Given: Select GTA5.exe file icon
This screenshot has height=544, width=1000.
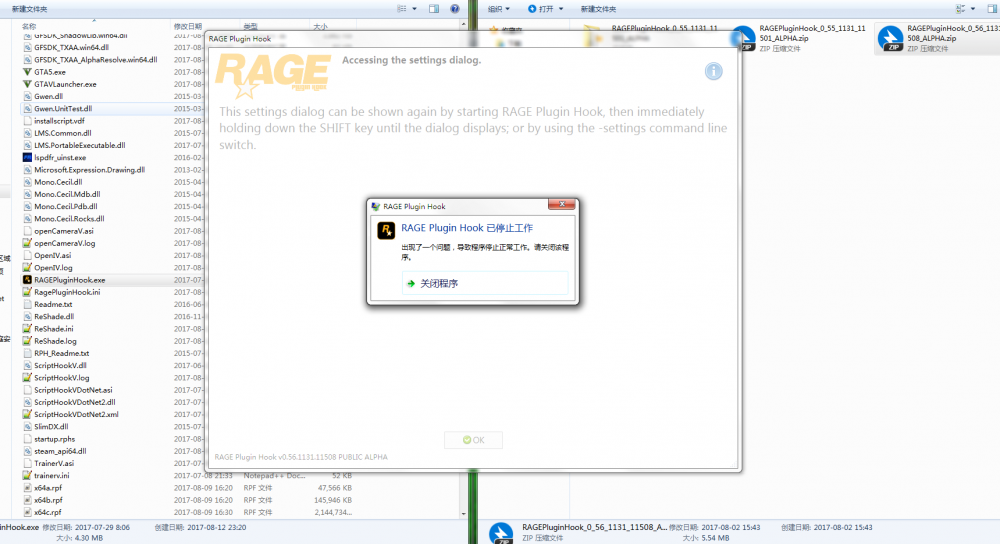Looking at the screenshot, I should [x=27, y=72].
